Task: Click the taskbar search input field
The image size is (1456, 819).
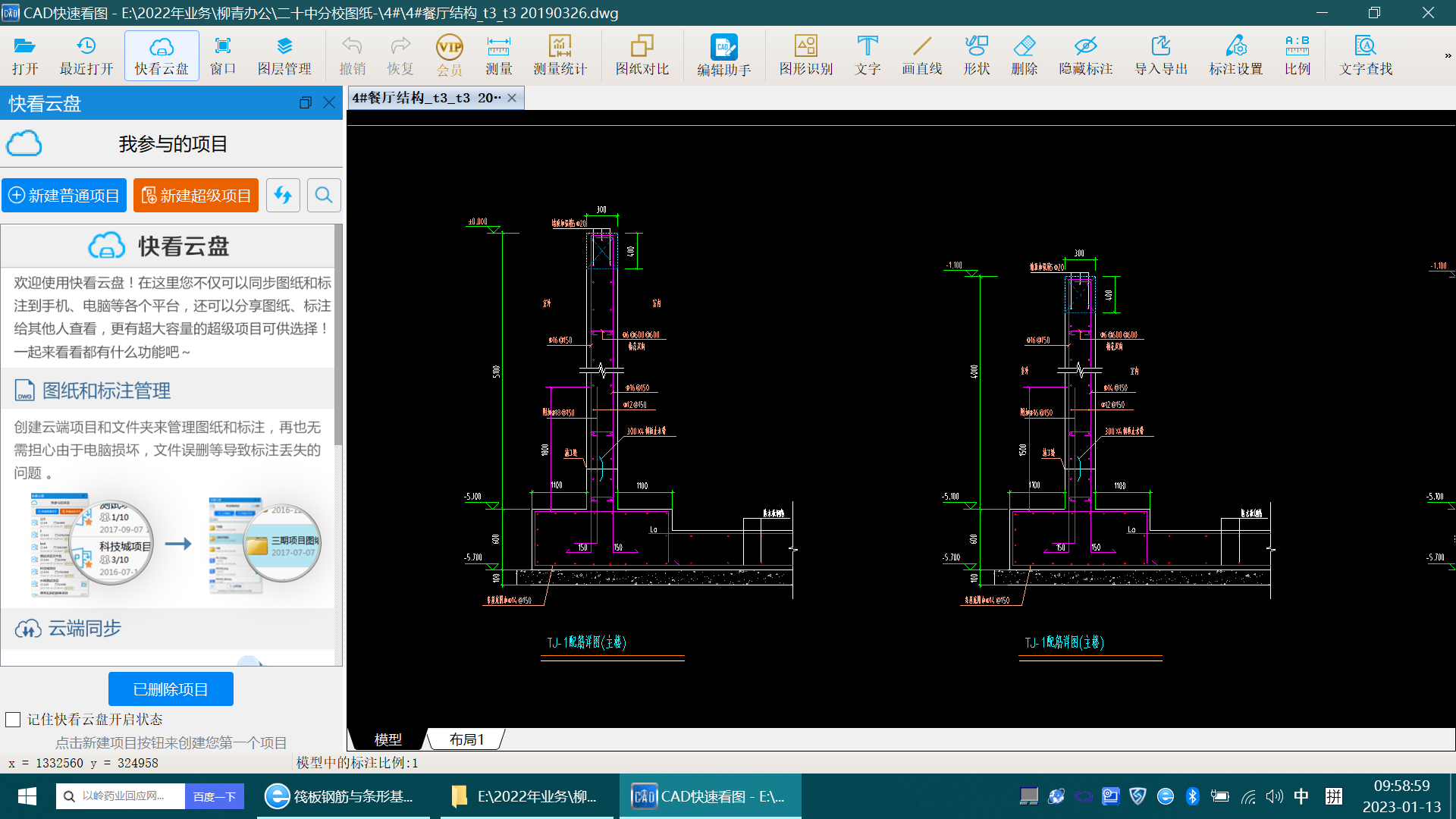Action: 120,796
